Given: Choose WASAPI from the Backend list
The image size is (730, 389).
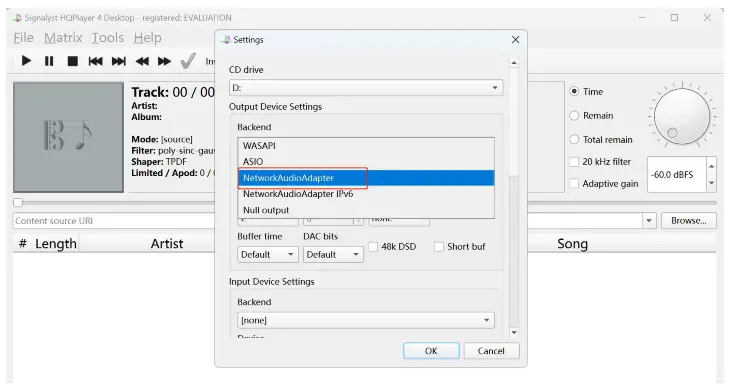Looking at the screenshot, I should [366, 146].
